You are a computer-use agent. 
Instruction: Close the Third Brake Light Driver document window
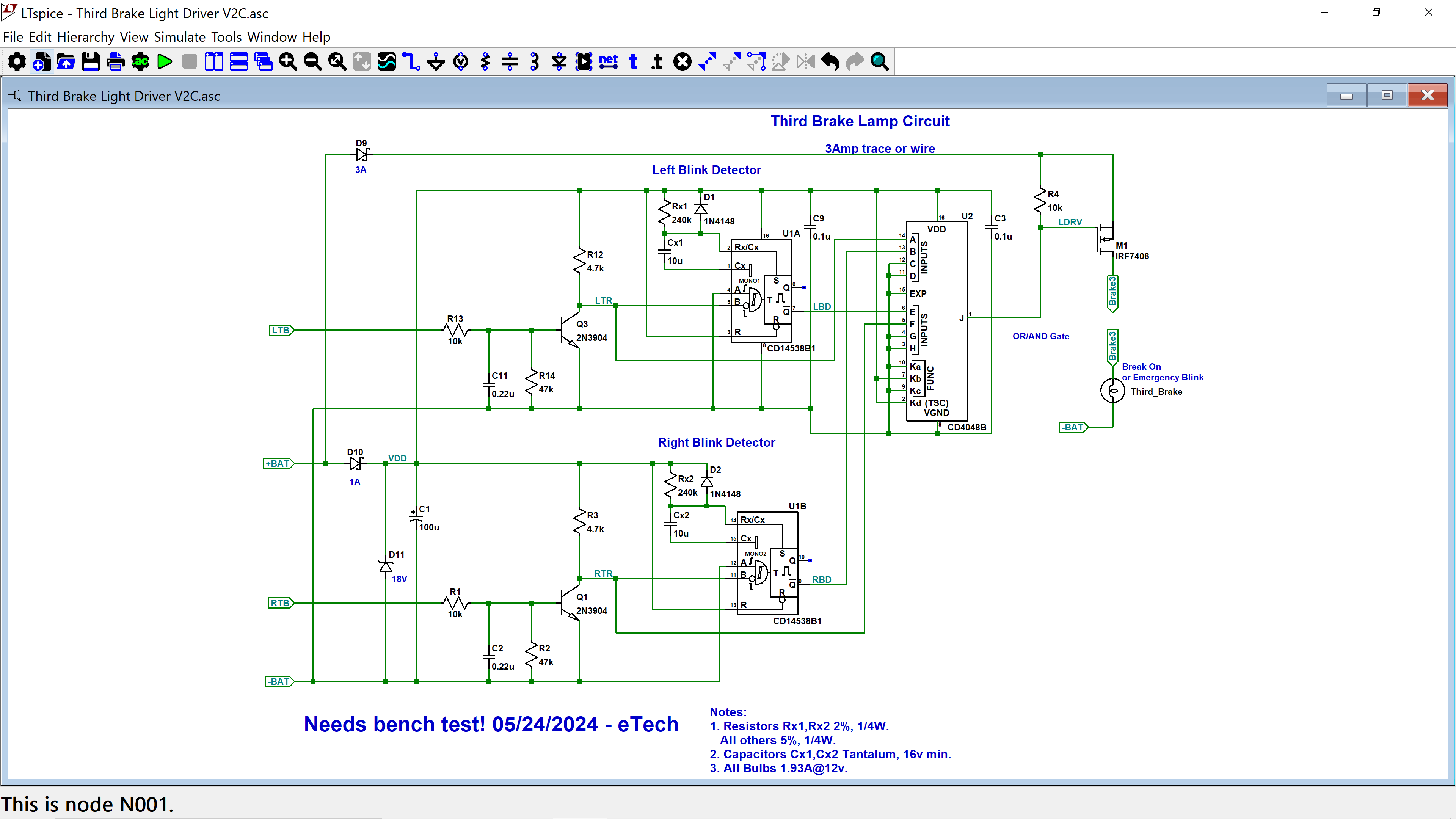coord(1428,95)
